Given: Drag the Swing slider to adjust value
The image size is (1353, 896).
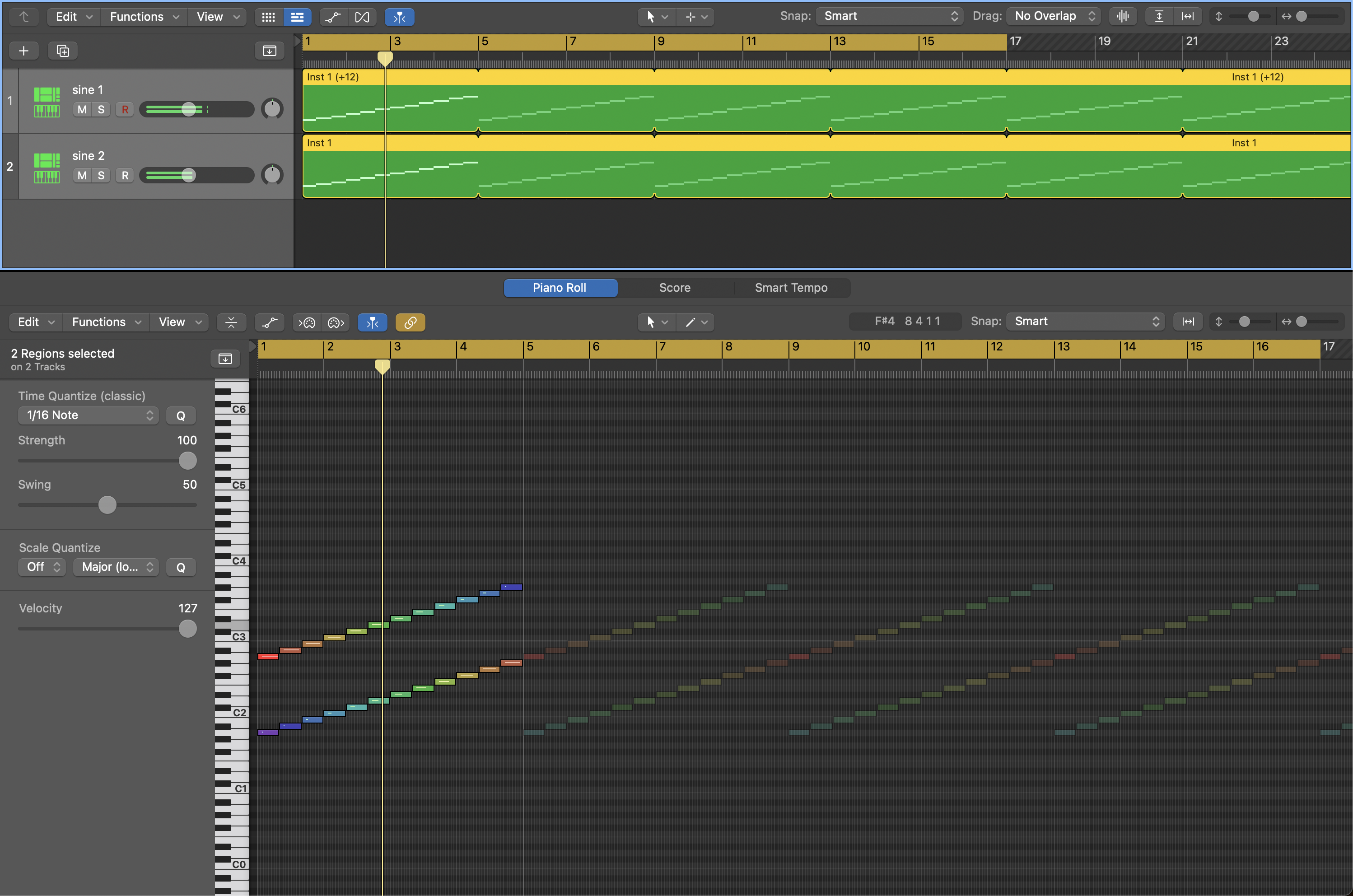Looking at the screenshot, I should [107, 505].
